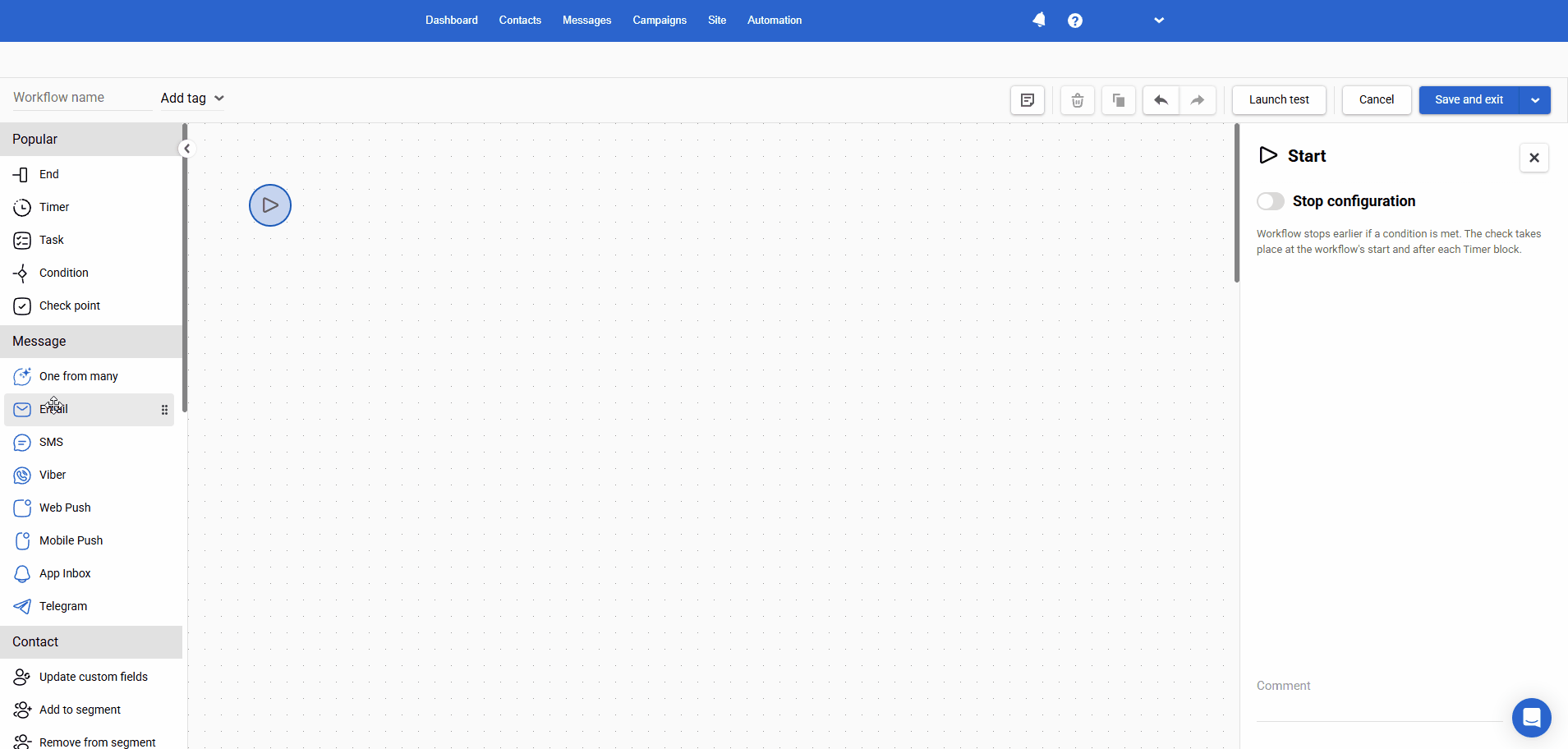
Task: Open the help question mark
Action: (x=1075, y=21)
